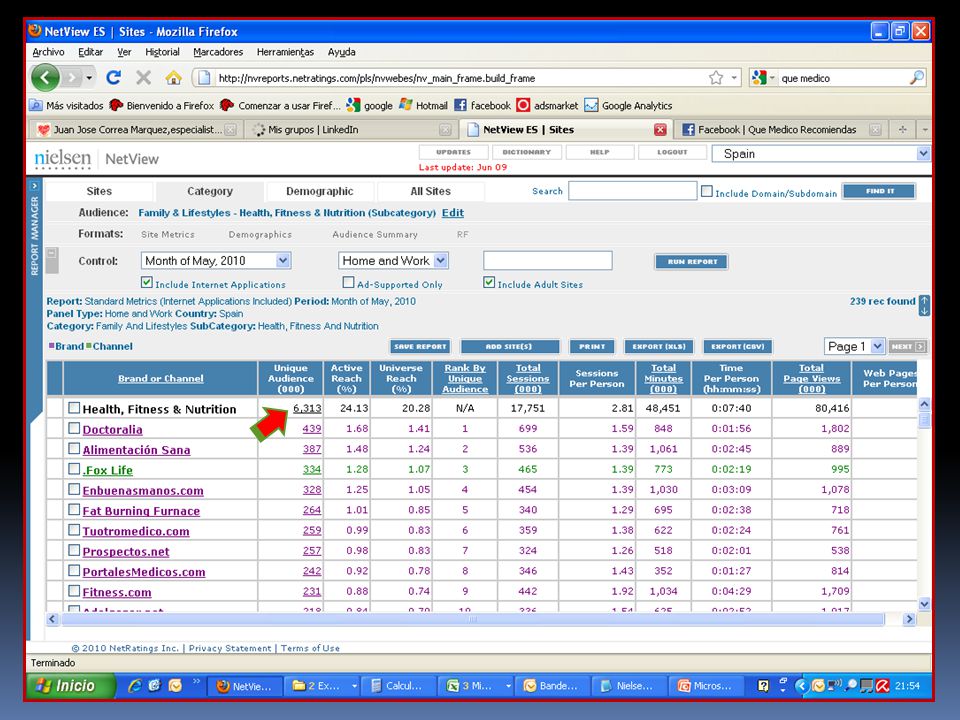
Task: Click the SAVE REPORT button
Action: (x=420, y=347)
